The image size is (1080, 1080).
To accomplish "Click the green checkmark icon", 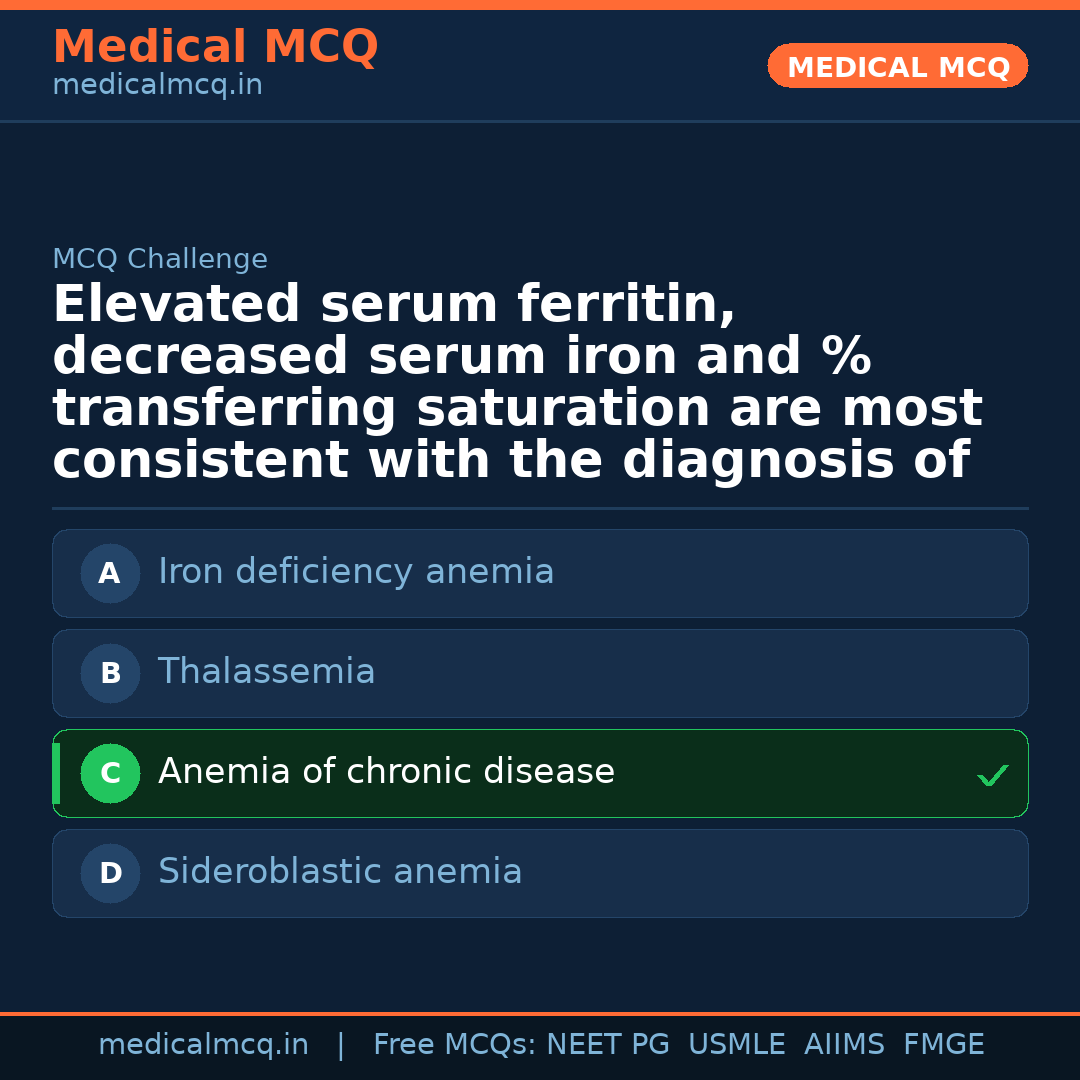I will pos(992,775).
